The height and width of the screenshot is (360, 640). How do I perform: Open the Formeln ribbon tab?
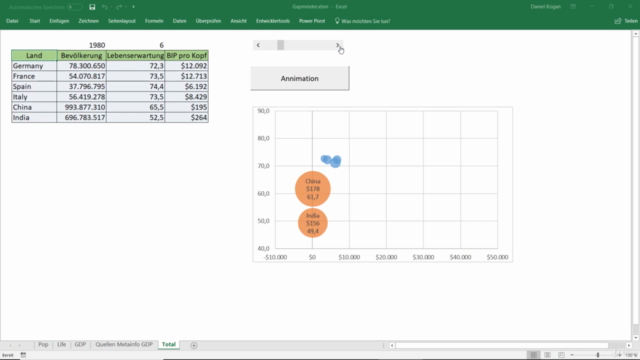[x=154, y=21]
